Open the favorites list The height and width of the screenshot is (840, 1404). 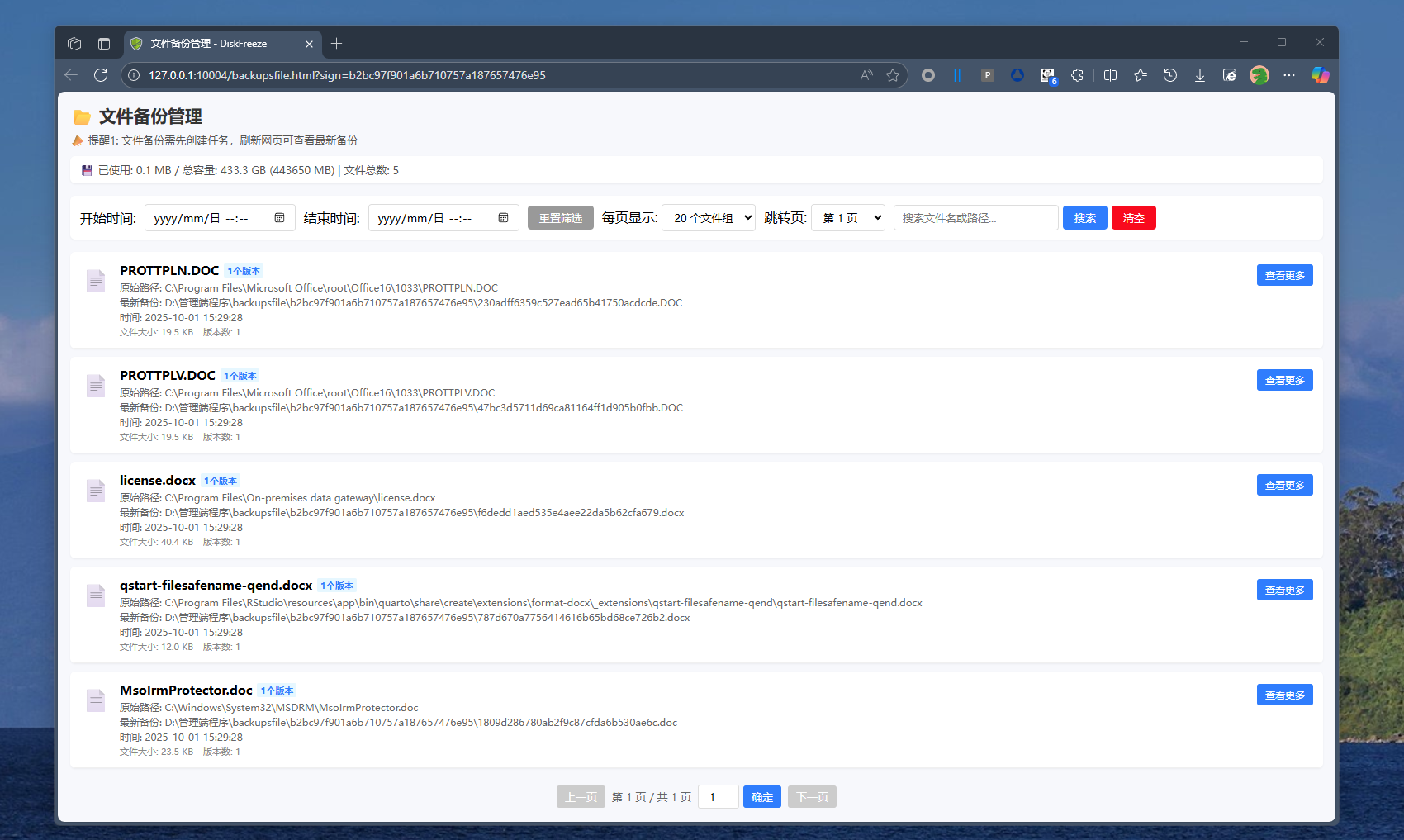click(x=1141, y=75)
